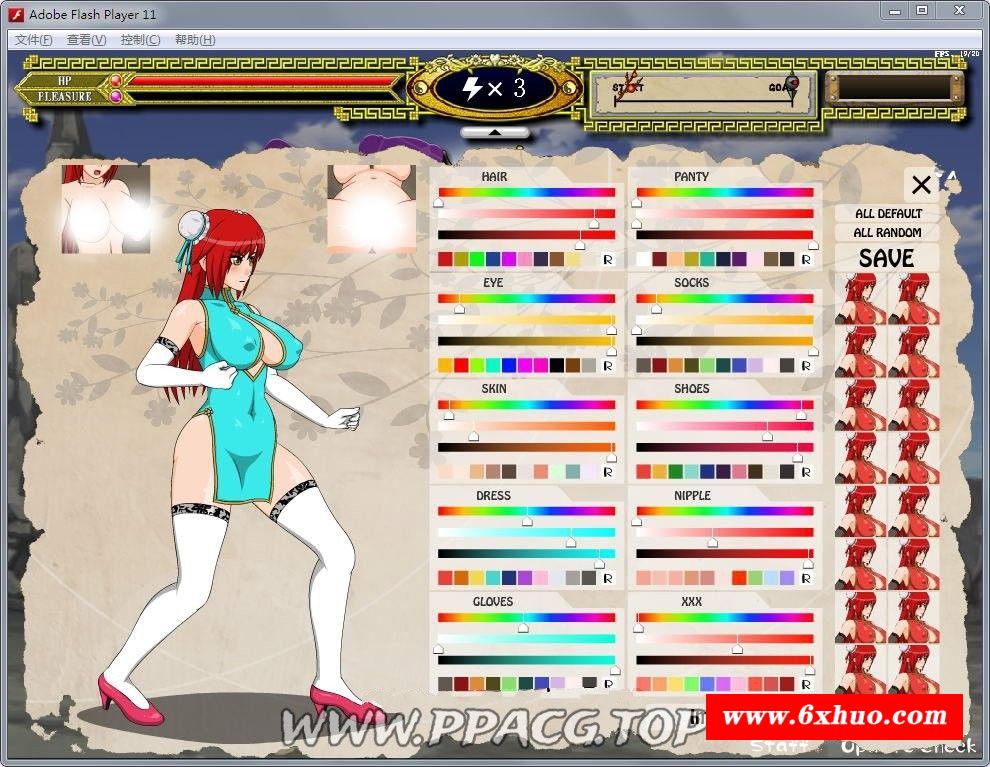This screenshot has height=767, width=990.
Task: Open the 查看(V) menu
Action: 86,40
